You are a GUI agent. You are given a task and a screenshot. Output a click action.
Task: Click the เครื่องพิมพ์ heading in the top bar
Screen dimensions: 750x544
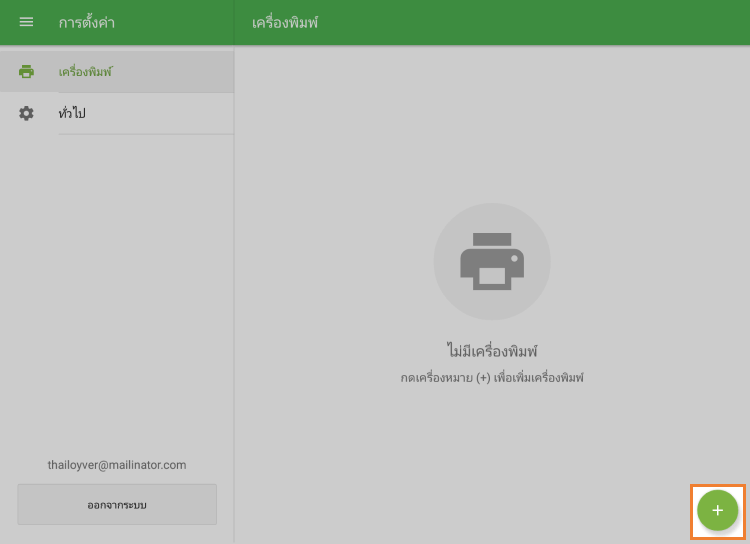pyautogui.click(x=285, y=22)
